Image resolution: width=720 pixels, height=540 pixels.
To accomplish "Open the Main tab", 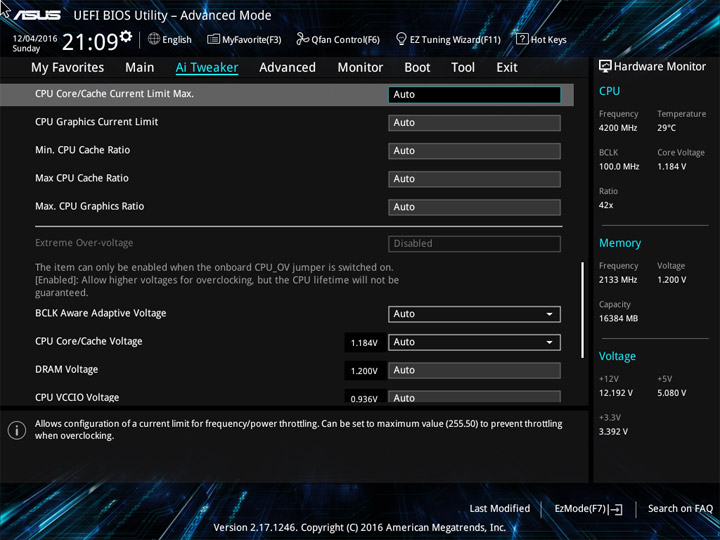I will 140,68.
